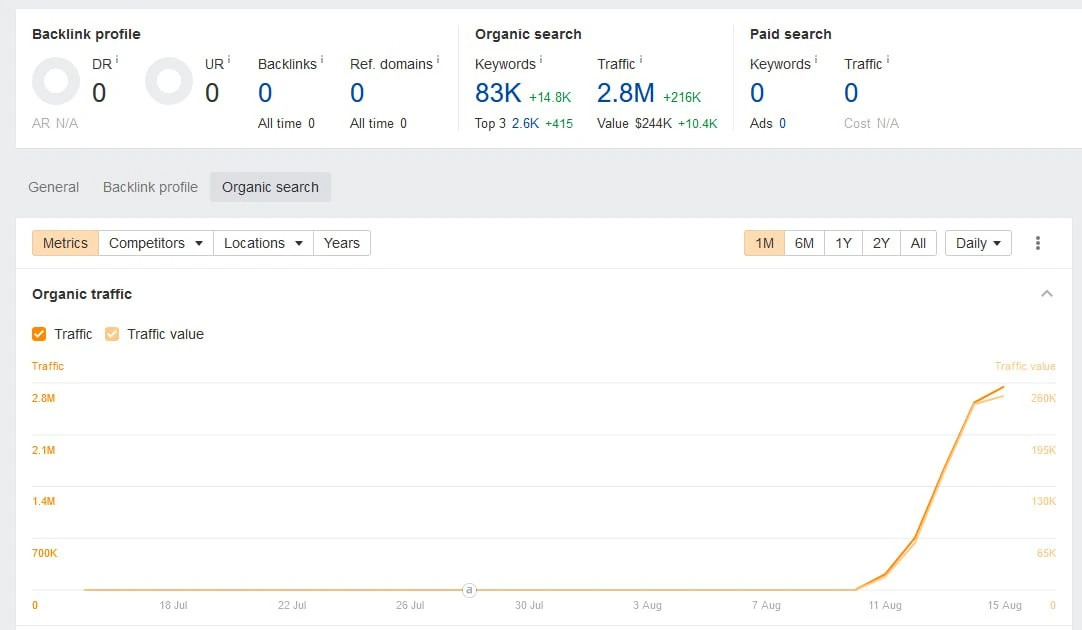Open the Locations dropdown
Image resolution: width=1082 pixels, height=630 pixels.
click(x=264, y=243)
